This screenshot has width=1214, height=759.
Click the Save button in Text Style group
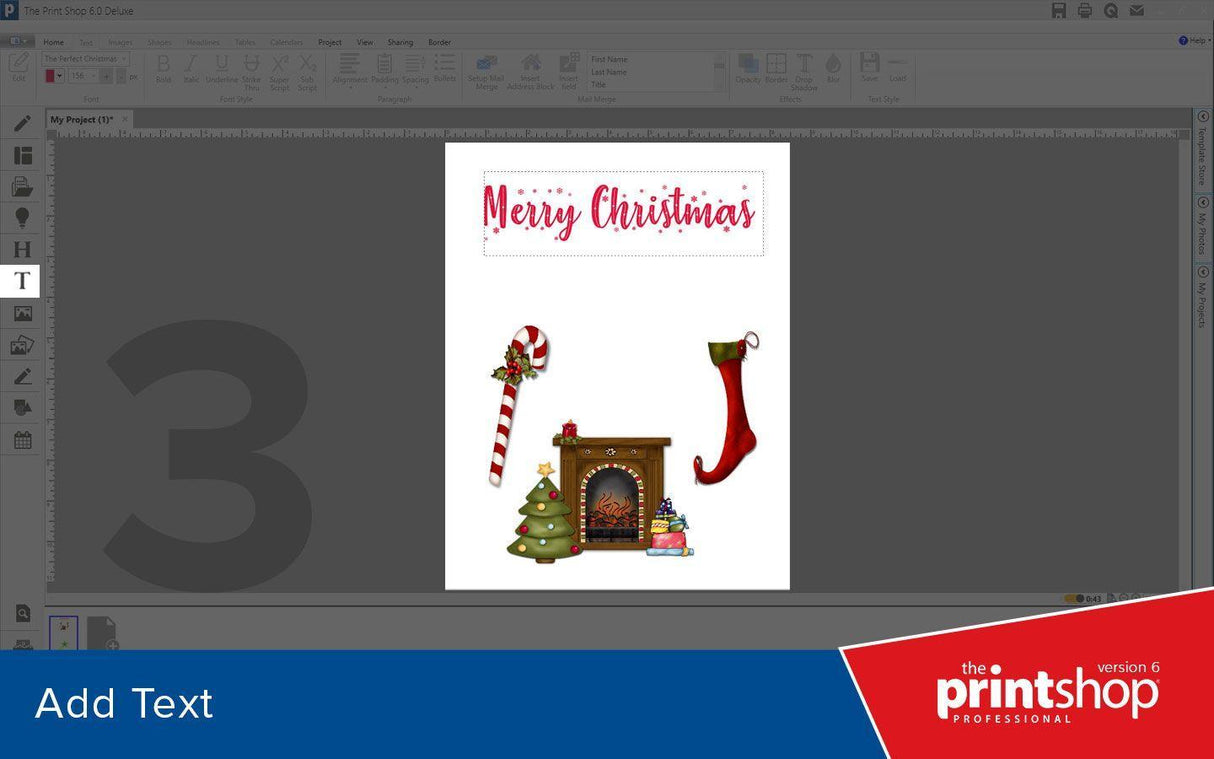tap(869, 68)
